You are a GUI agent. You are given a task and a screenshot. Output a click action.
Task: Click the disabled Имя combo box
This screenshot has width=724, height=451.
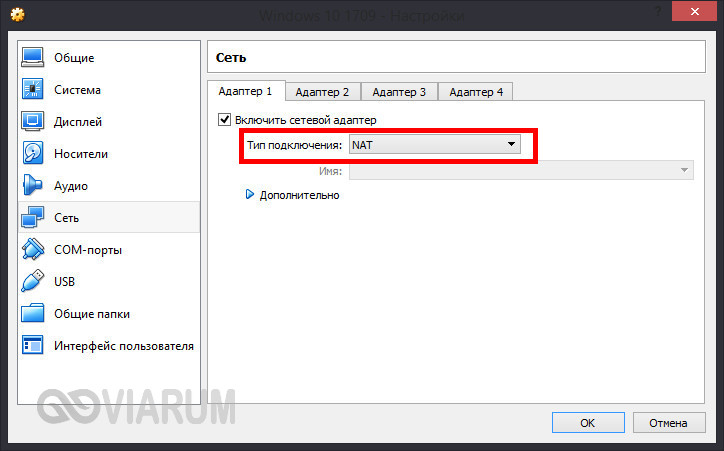pos(521,171)
